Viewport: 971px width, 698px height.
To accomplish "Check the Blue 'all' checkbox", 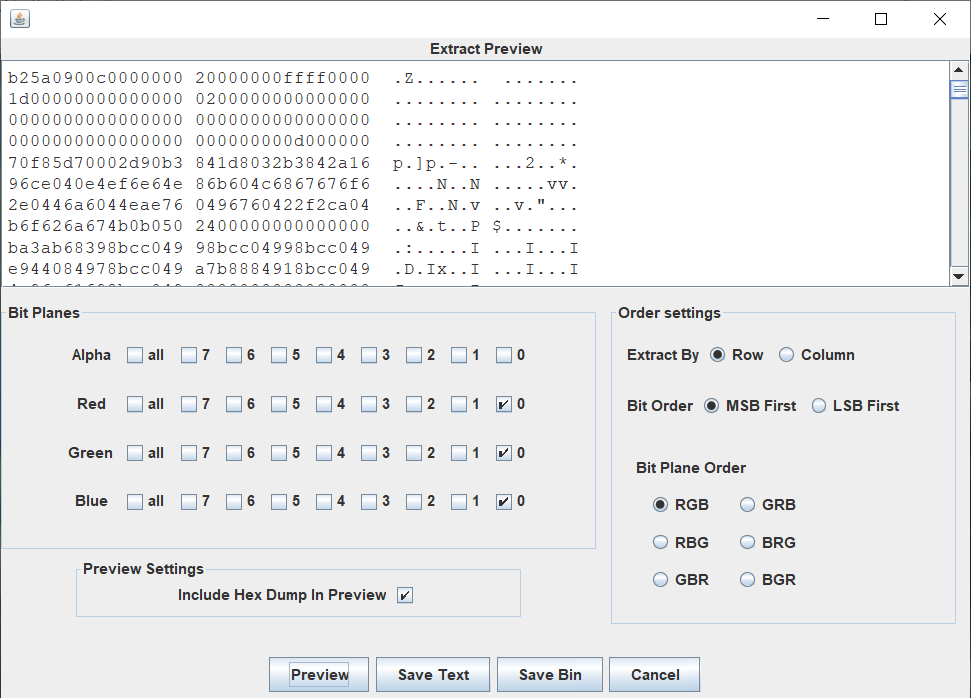I will pos(134,501).
